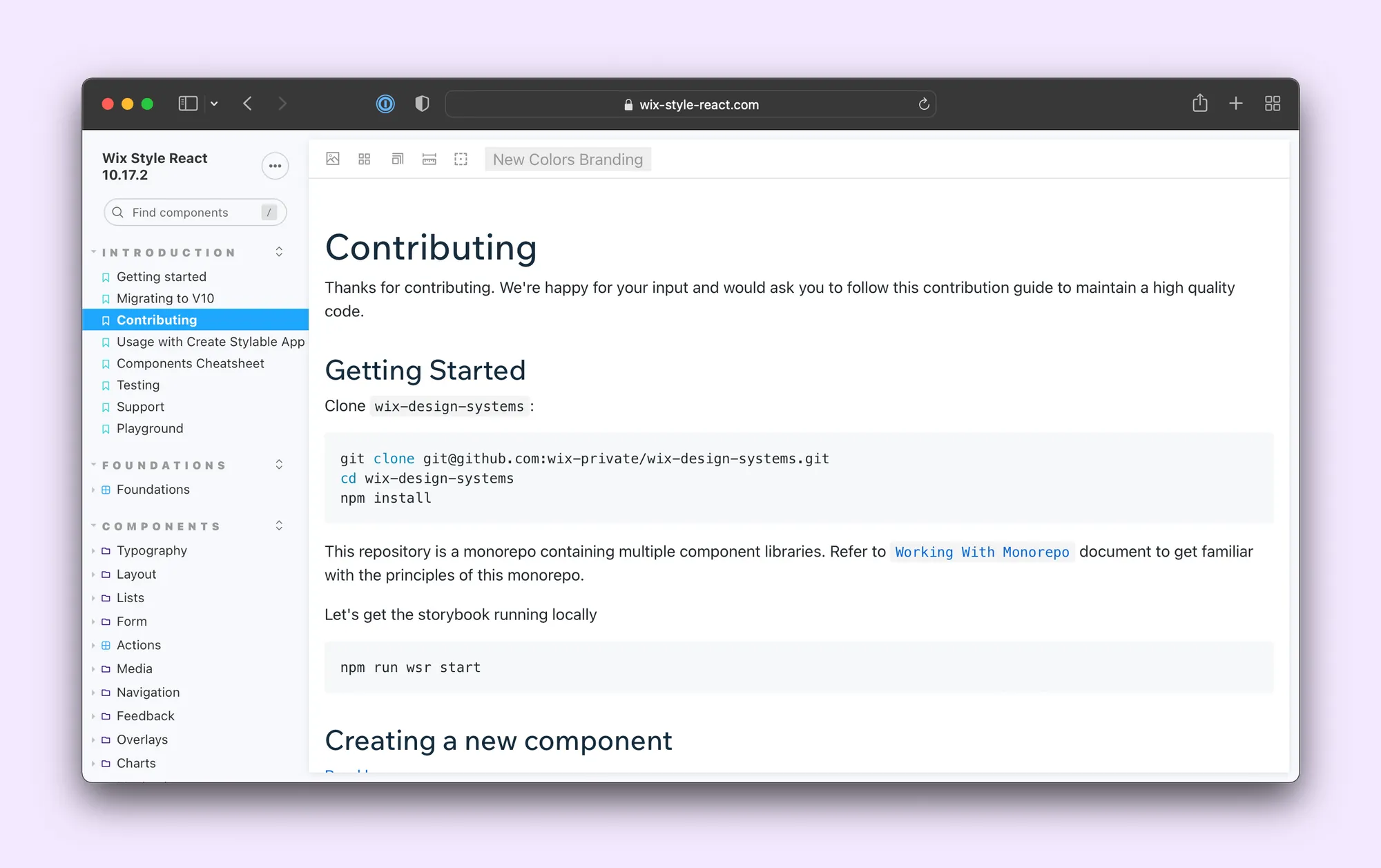Open the sidebar ellipsis menu button

coord(275,166)
